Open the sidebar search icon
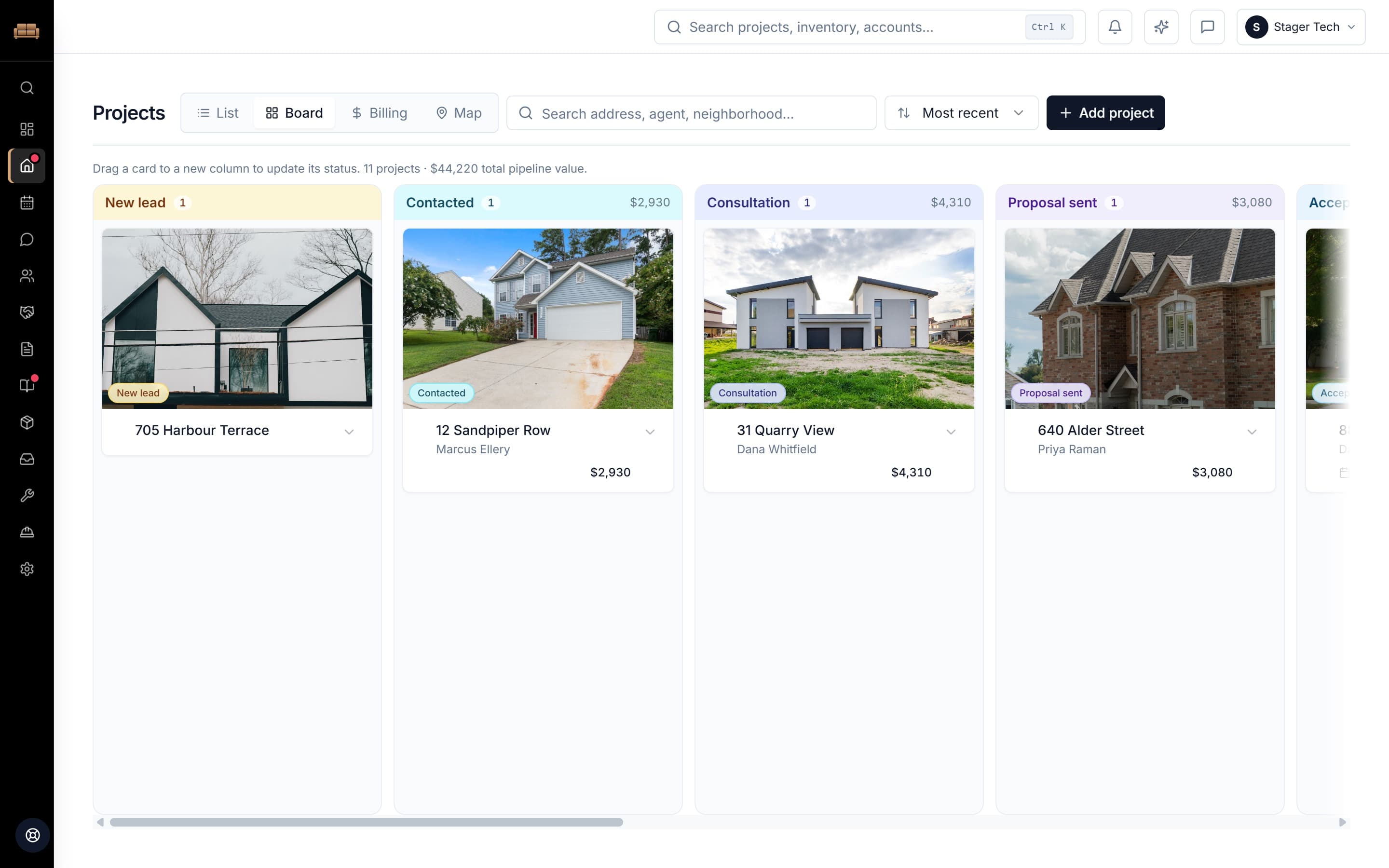Screen dimensions: 1389x868 [27, 88]
